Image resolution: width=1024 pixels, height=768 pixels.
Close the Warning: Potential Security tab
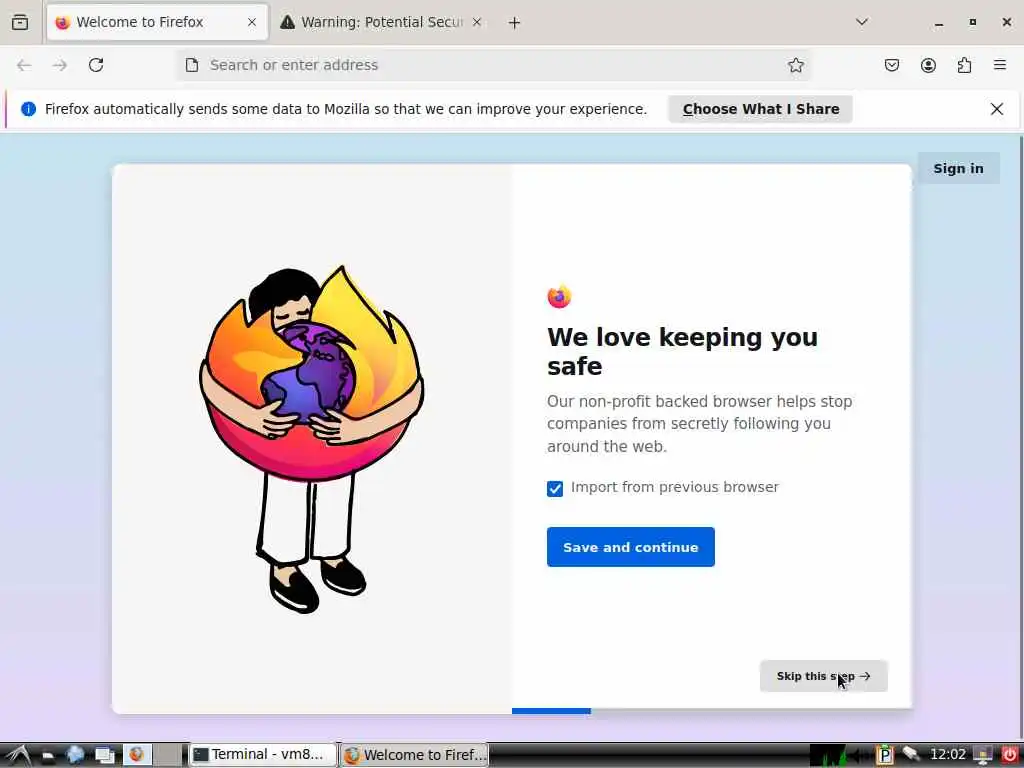click(x=477, y=22)
